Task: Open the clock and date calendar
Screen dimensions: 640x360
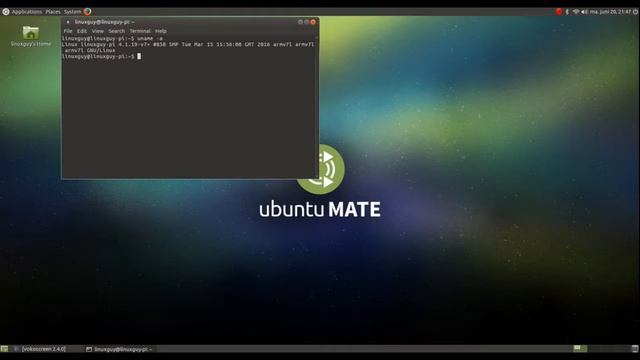Action: click(x=610, y=12)
